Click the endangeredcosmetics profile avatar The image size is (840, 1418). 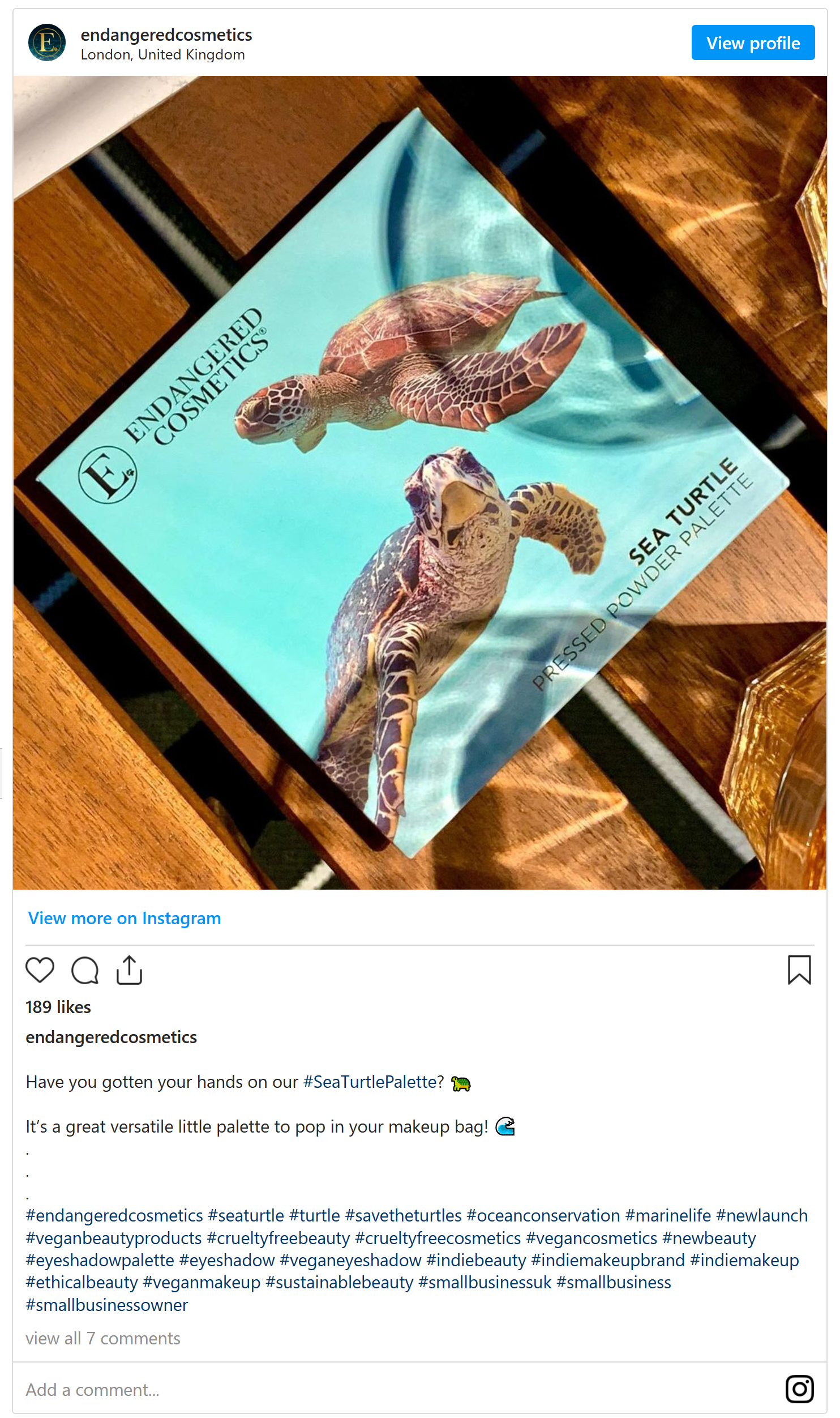[47, 42]
